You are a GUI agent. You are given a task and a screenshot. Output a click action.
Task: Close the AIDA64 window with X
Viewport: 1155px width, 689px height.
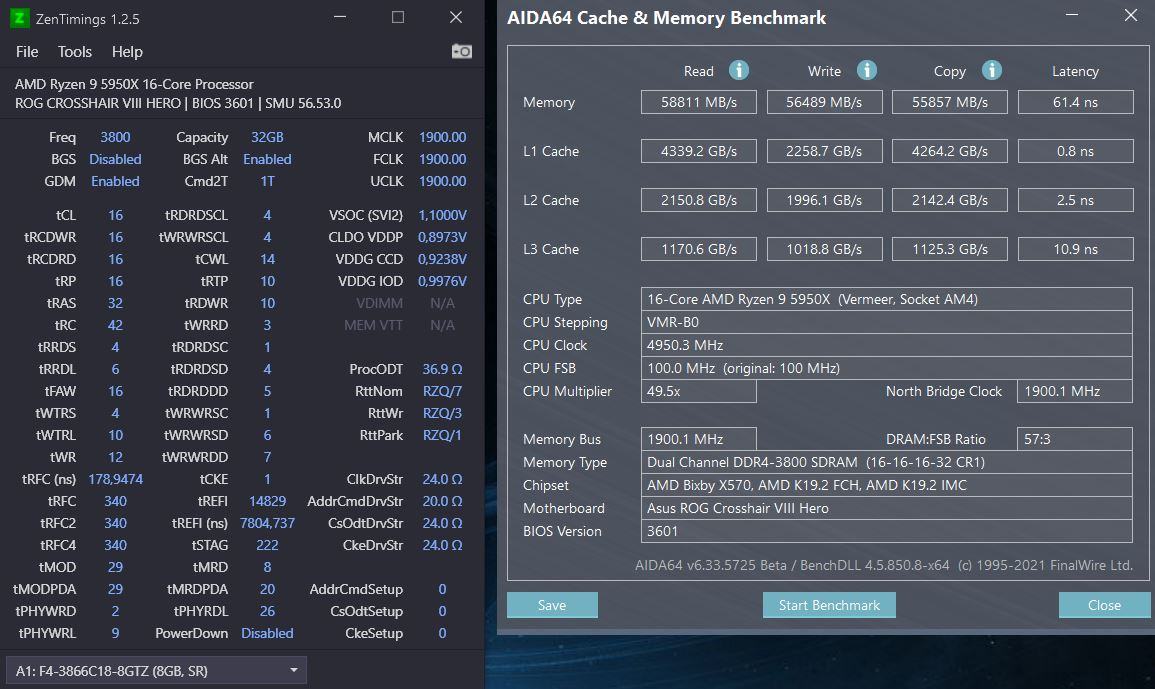click(x=1131, y=15)
